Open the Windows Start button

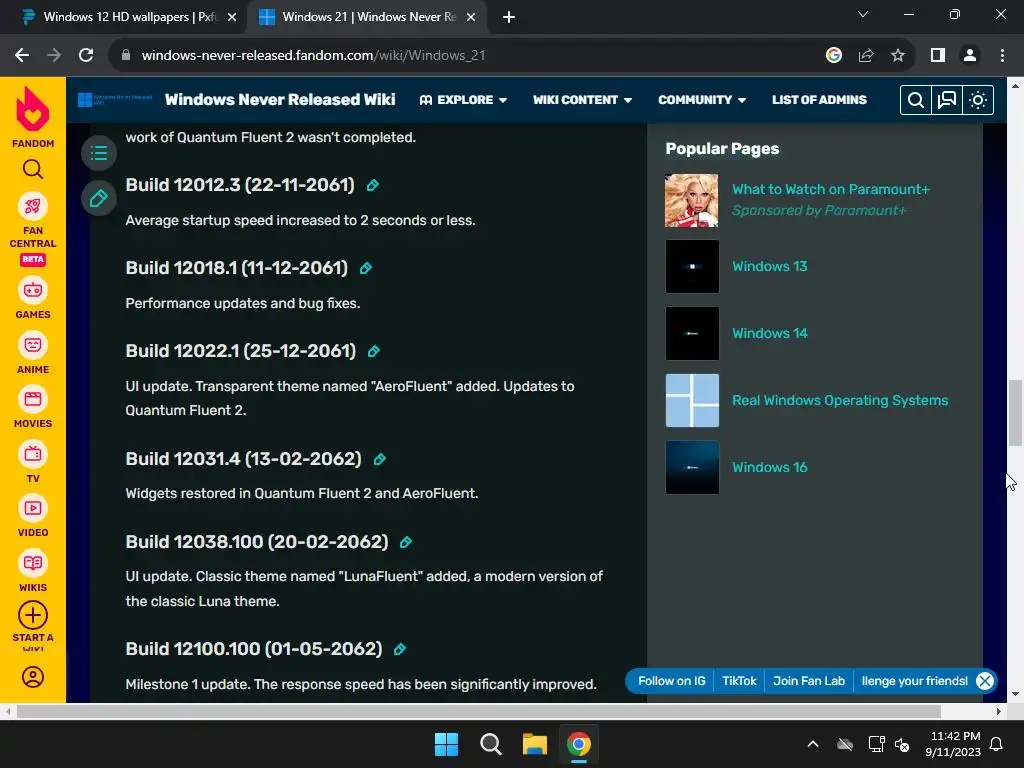point(446,744)
